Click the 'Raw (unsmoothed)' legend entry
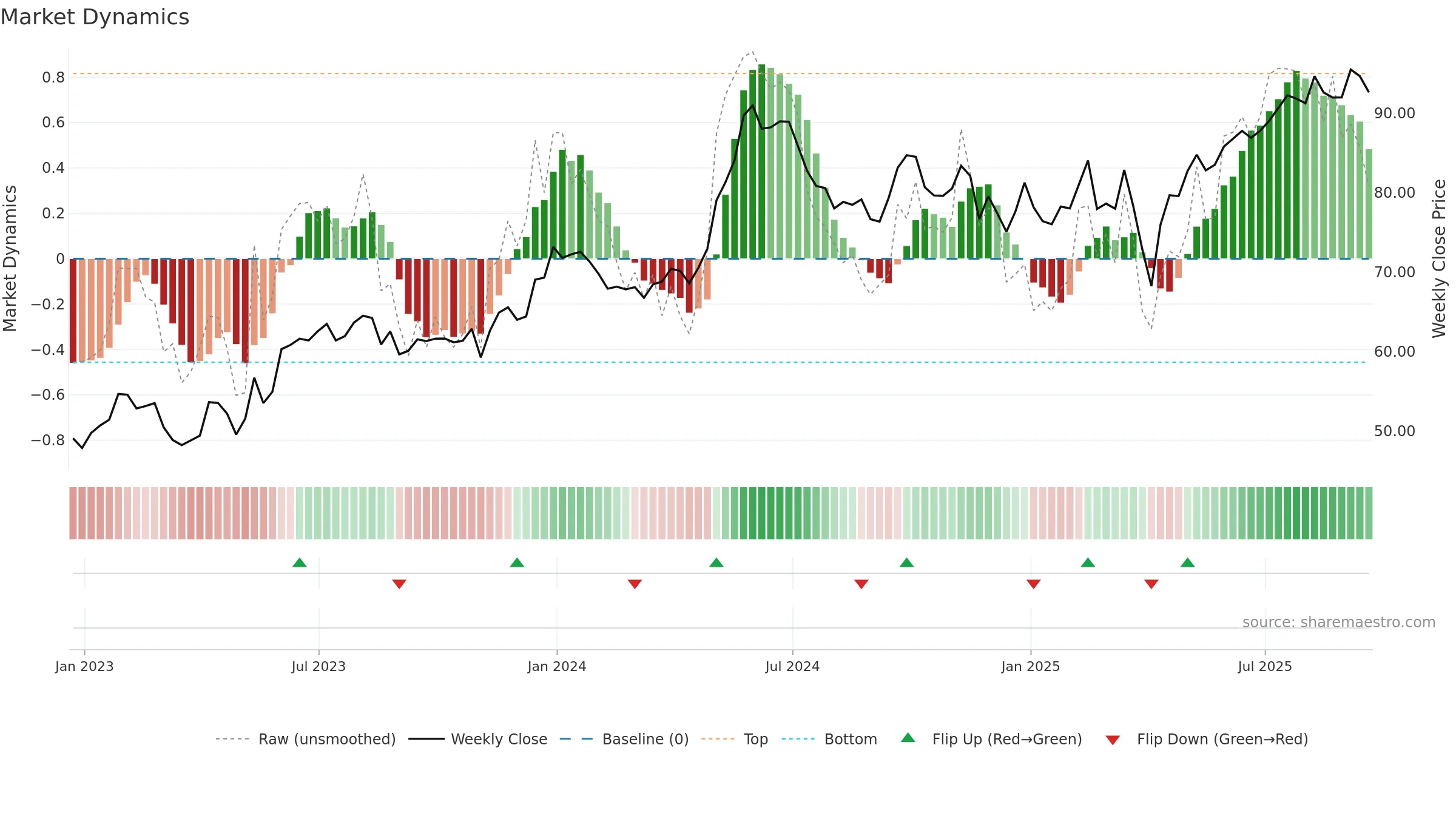 (306, 739)
